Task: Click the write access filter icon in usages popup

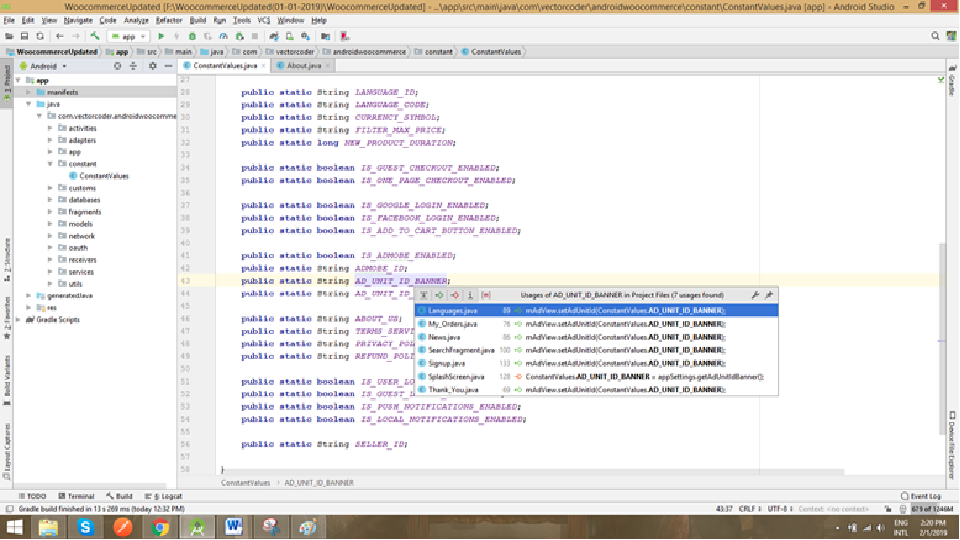Action: pos(455,295)
